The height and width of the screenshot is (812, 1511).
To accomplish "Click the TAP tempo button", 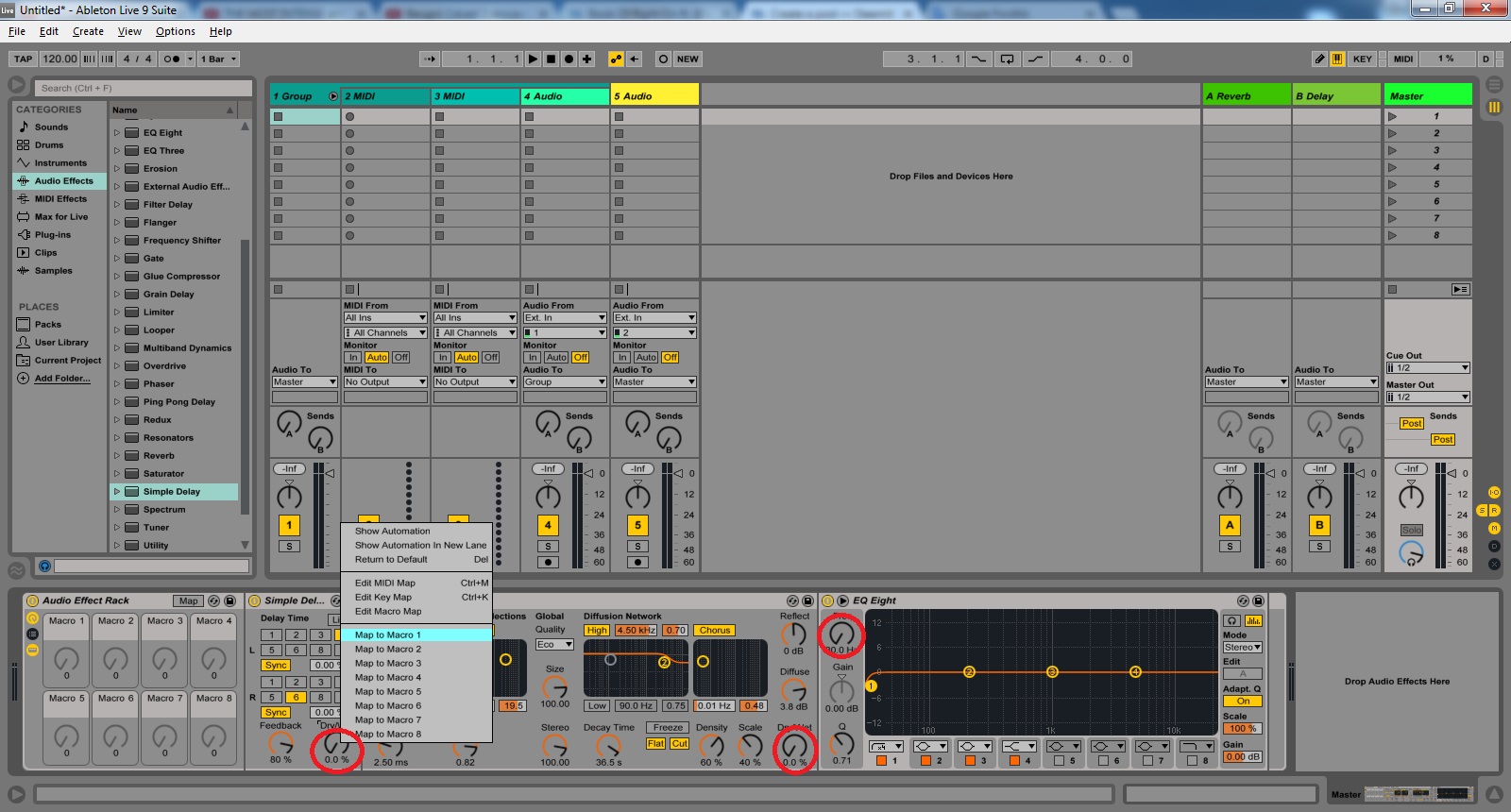I will pyautogui.click(x=24, y=59).
